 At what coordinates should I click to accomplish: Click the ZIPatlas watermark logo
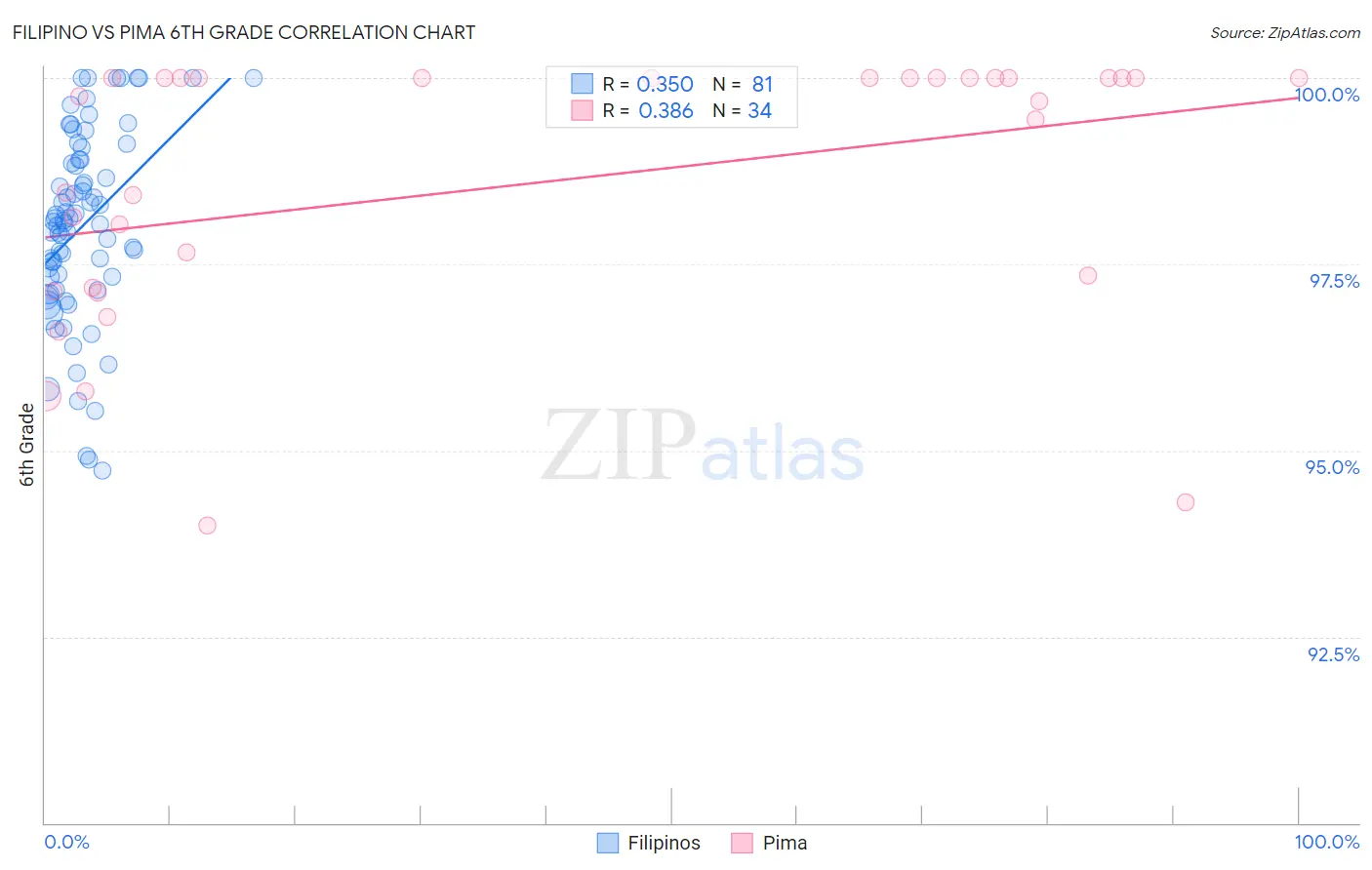(x=702, y=446)
